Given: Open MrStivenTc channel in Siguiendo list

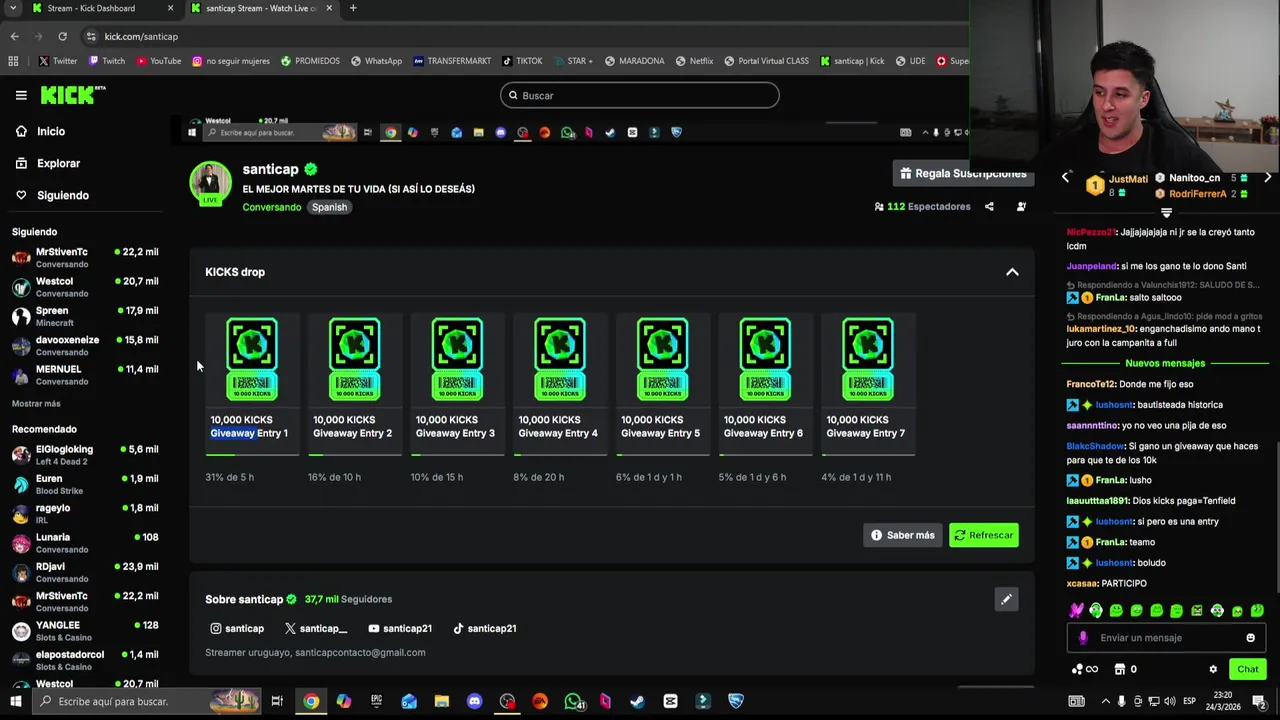Looking at the screenshot, I should click(85, 258).
